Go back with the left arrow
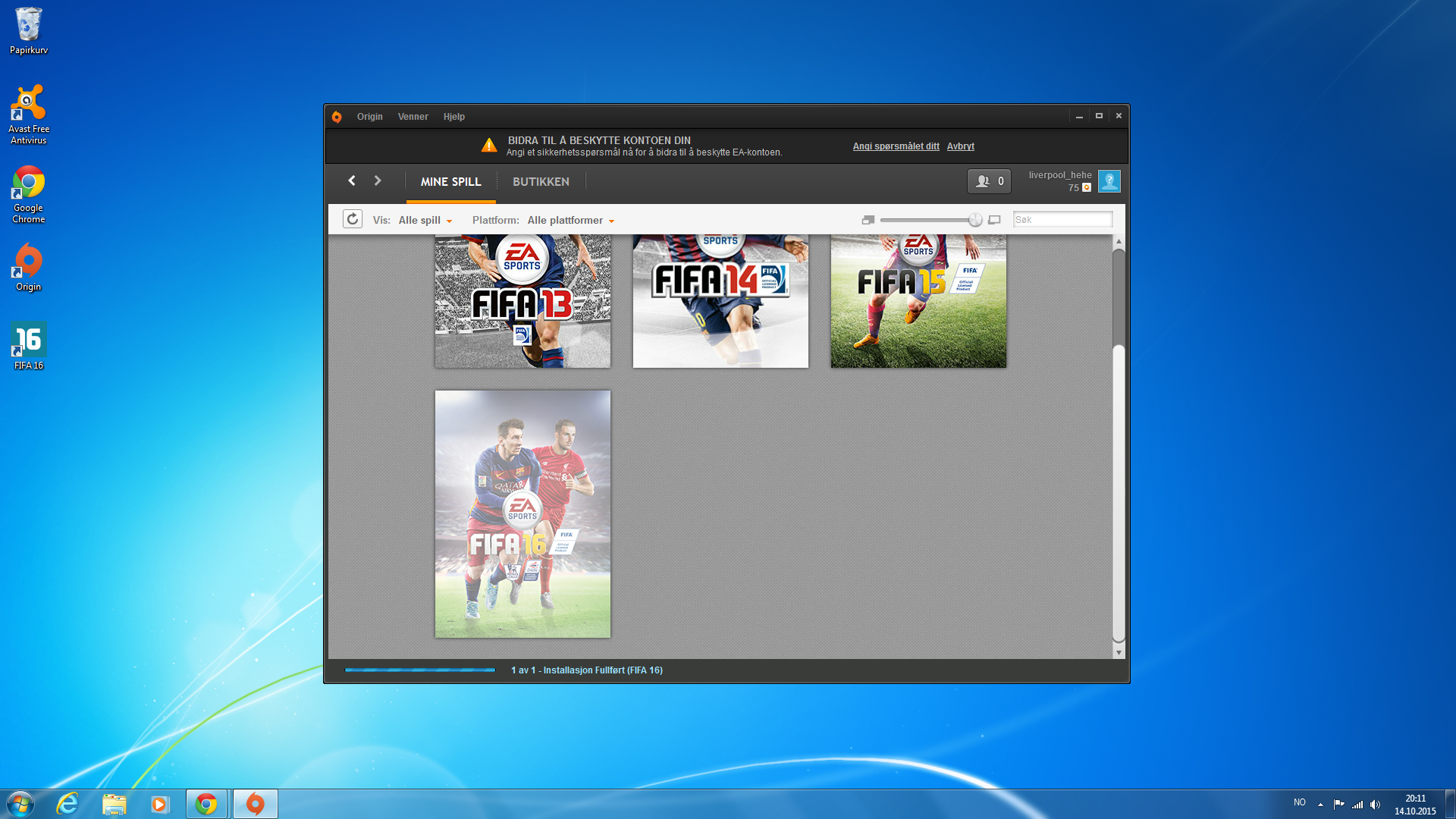The image size is (1456, 819). (352, 180)
